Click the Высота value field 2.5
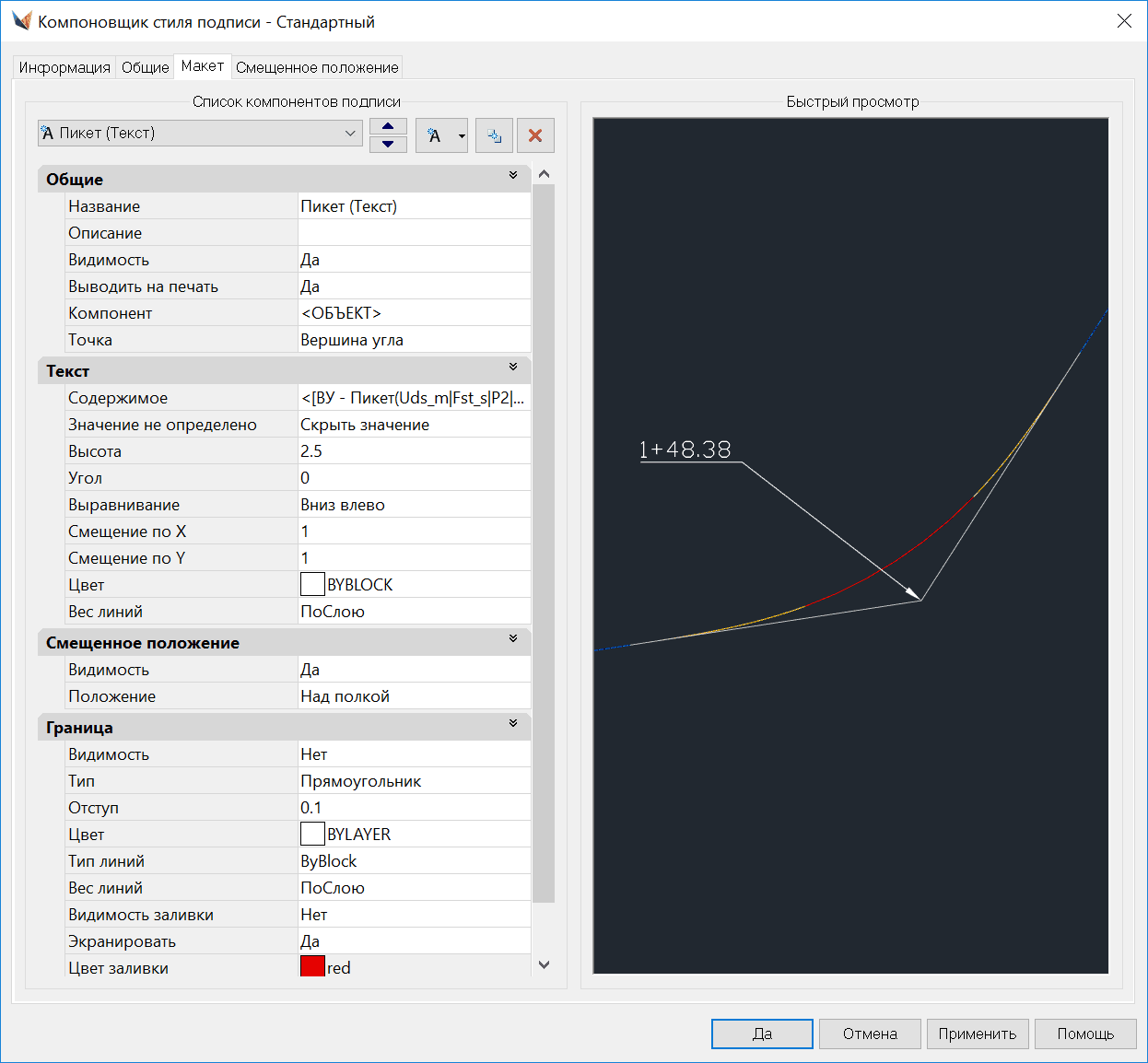The width and height of the screenshot is (1148, 1063). pos(413,451)
